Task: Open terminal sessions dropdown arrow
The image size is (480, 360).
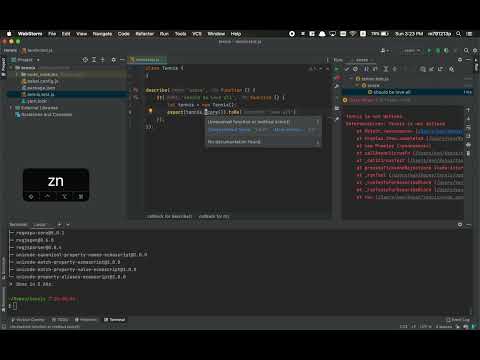Action: (x=68, y=225)
